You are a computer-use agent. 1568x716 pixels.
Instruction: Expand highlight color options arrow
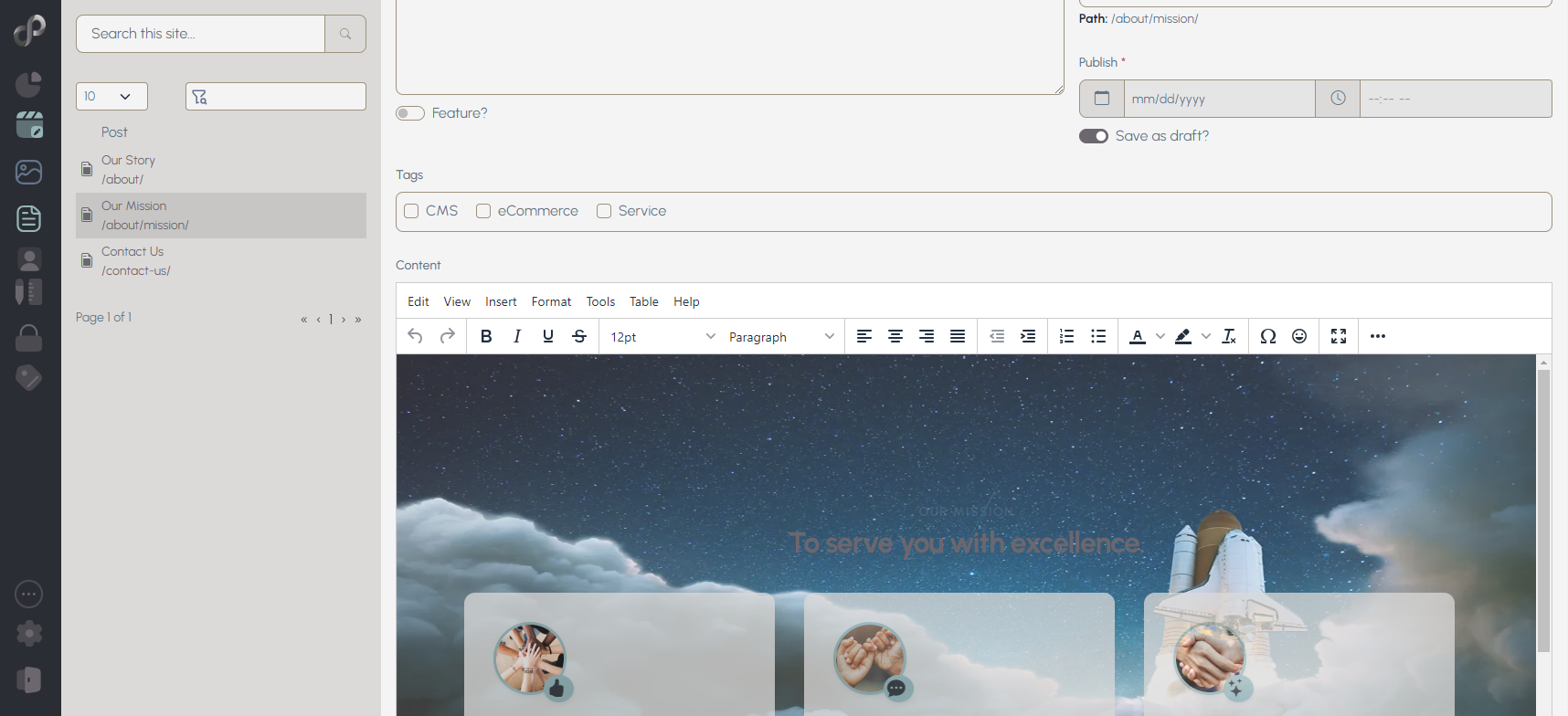pos(1206,336)
